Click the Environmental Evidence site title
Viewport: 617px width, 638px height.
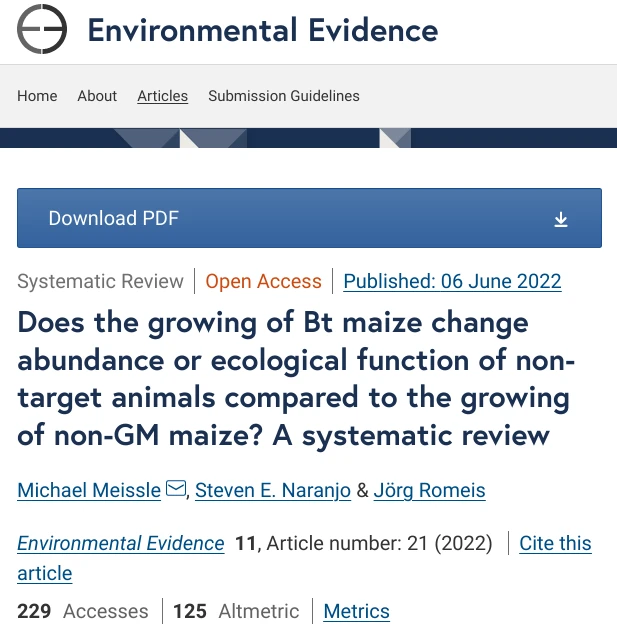click(262, 30)
